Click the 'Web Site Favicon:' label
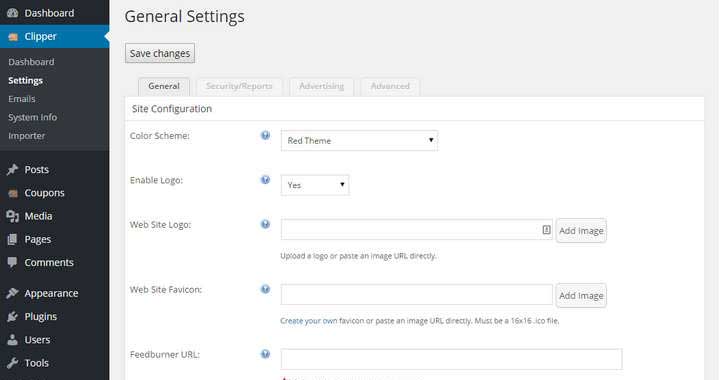The width and height of the screenshot is (720, 380). point(166,290)
